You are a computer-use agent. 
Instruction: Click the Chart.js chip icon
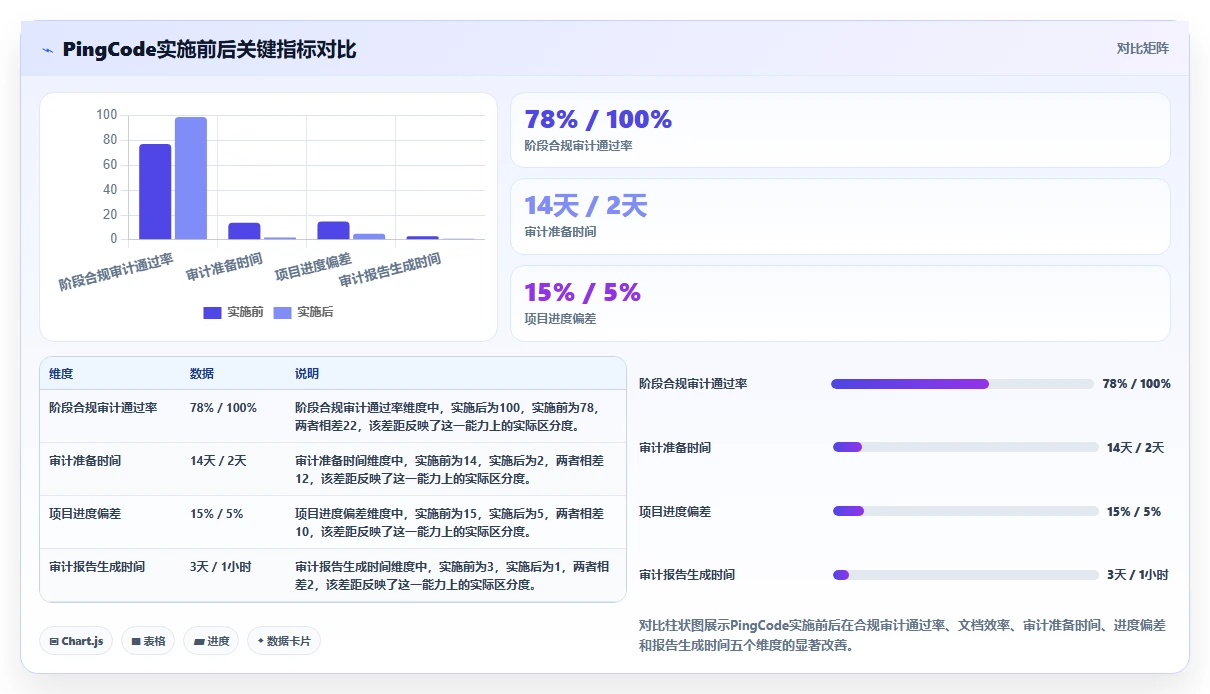click(53, 641)
